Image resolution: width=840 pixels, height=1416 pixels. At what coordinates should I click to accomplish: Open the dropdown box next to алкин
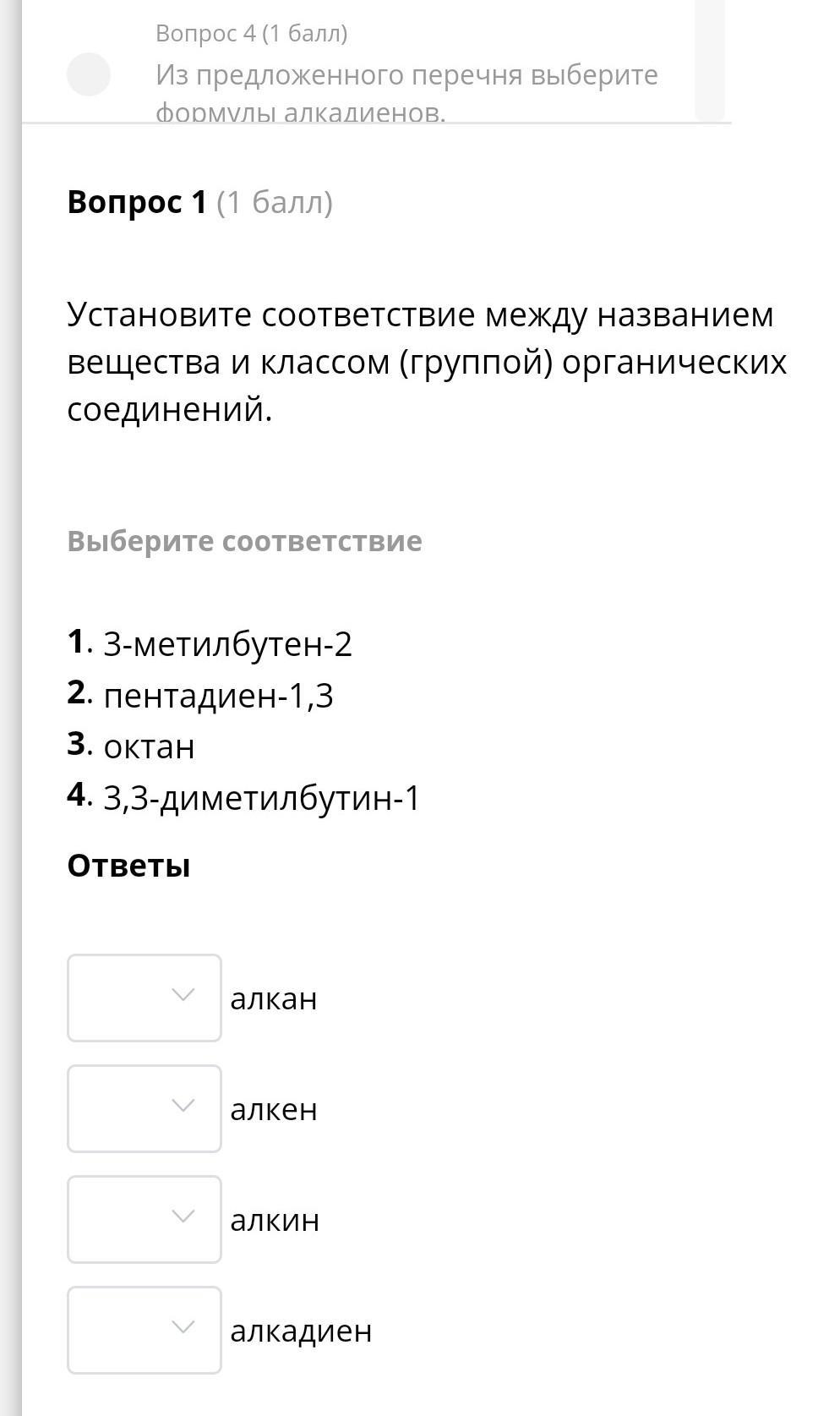coord(144,1219)
